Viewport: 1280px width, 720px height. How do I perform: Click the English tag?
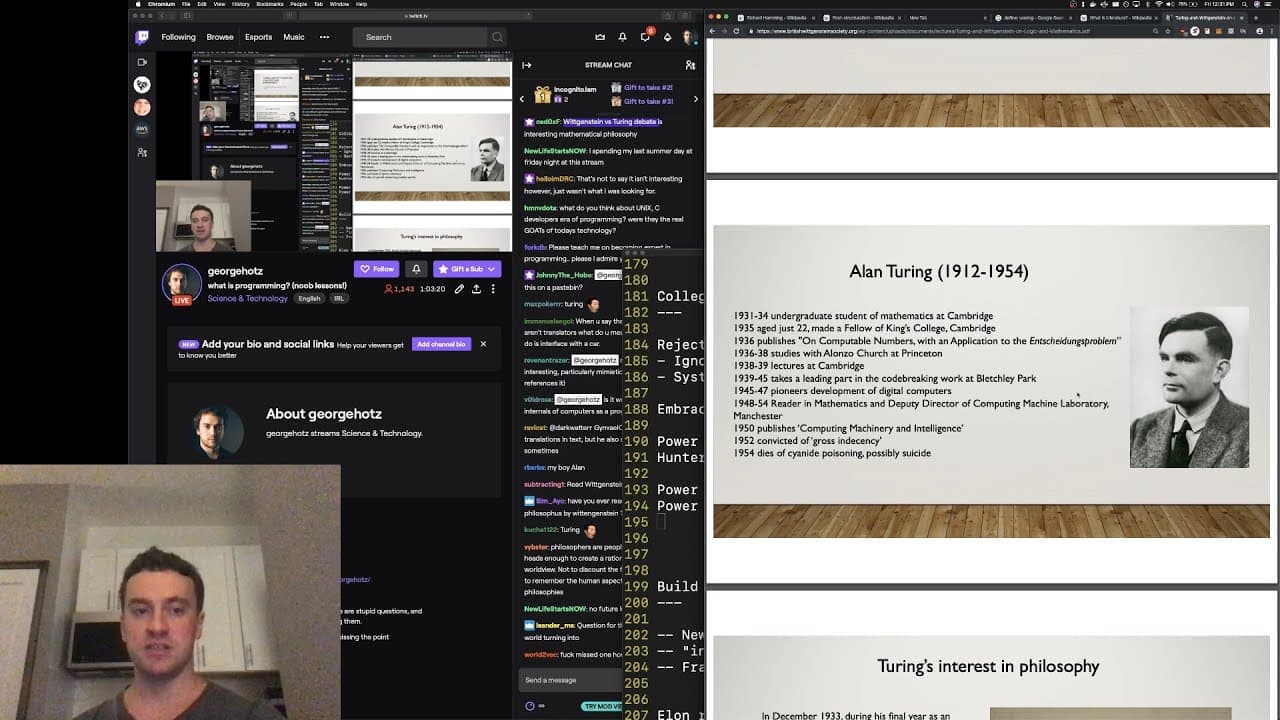[309, 298]
